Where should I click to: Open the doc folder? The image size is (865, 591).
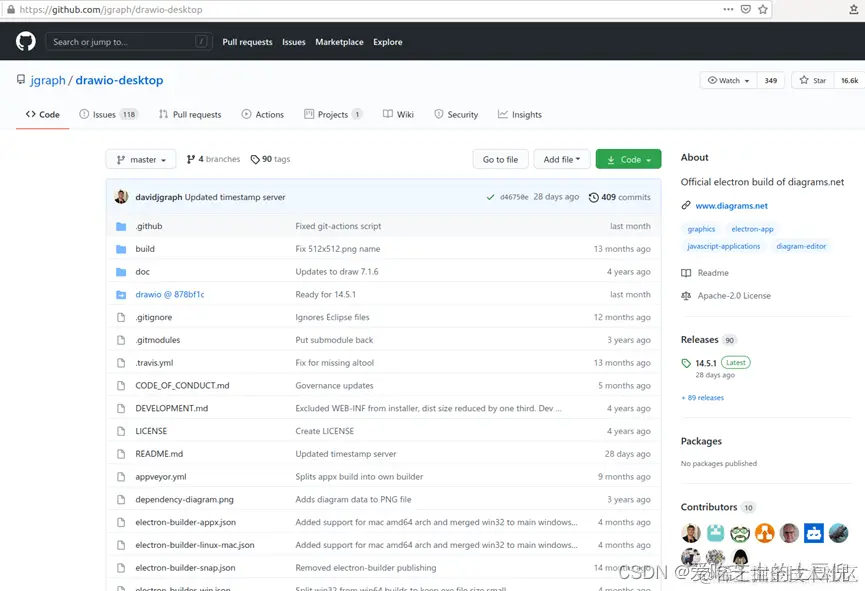[x=142, y=271]
